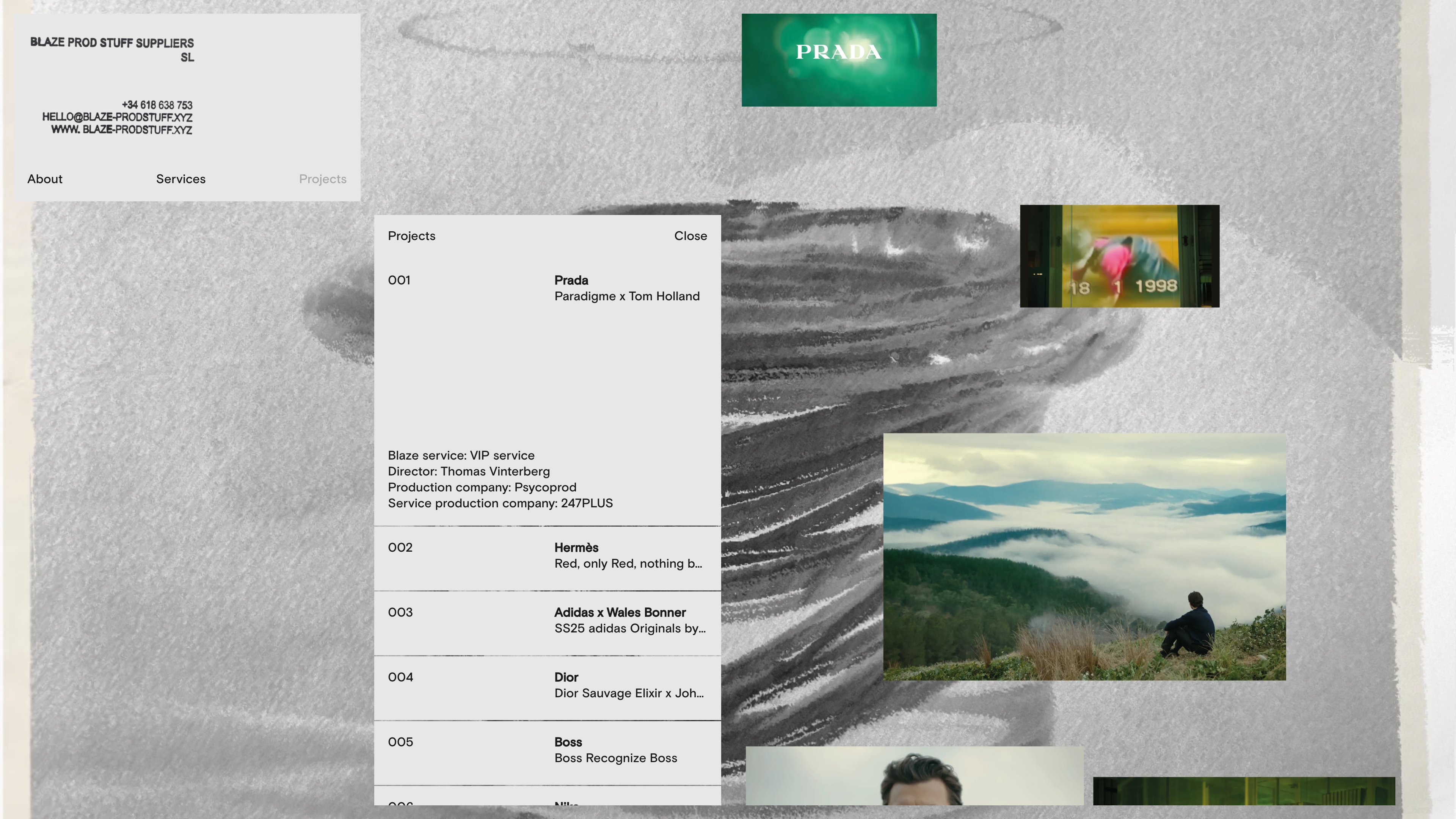Screen dimensions: 1456x819
Task: Open the man's portrait thumbnail
Action: [915, 775]
